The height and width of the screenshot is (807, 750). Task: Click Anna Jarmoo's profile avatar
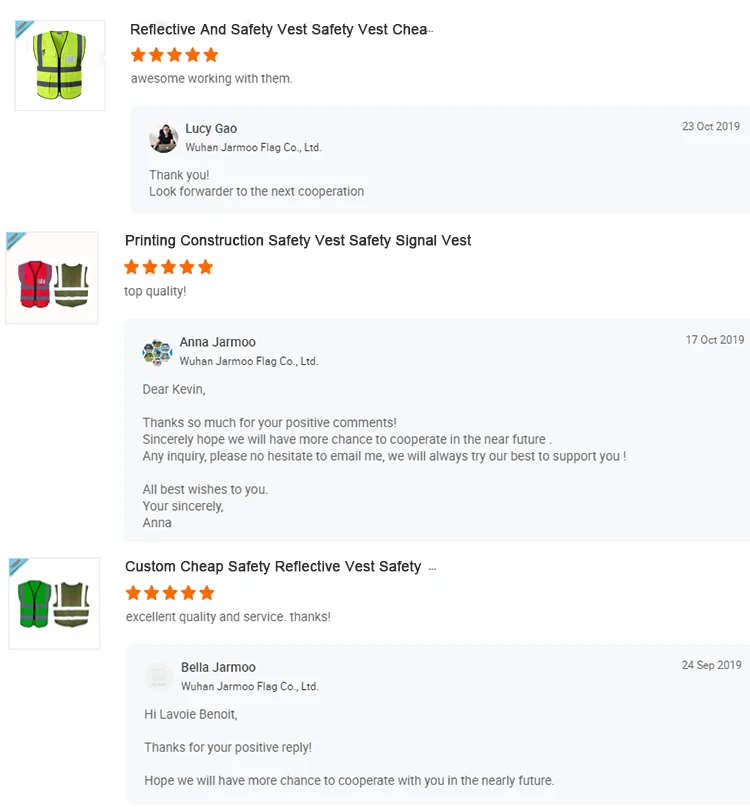click(x=158, y=351)
